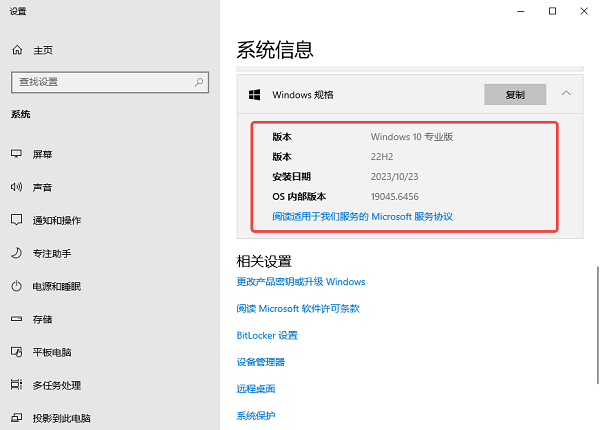
Task: Click the 专注助手 moon icon
Action: (x=16, y=253)
